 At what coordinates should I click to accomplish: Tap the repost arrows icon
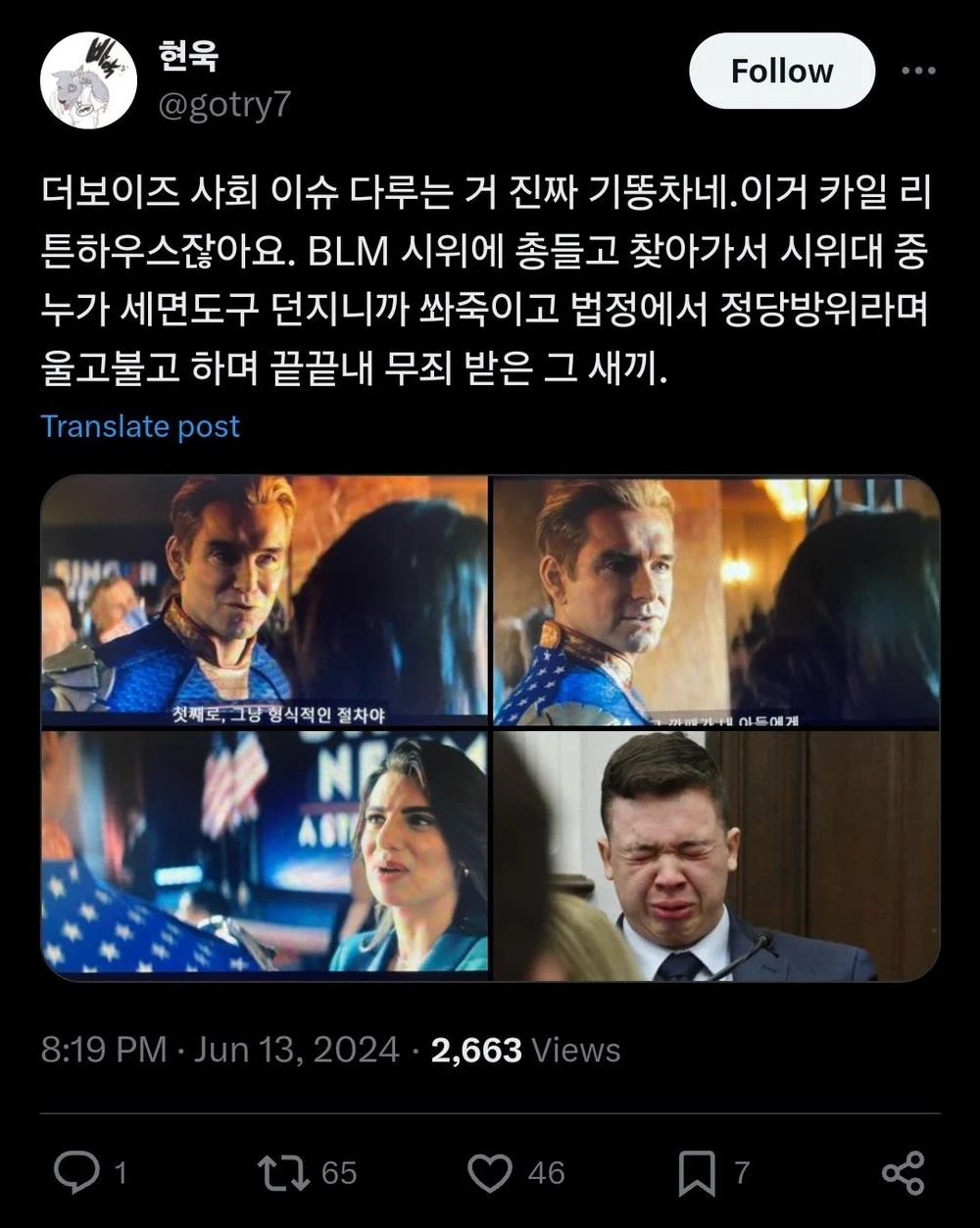pyautogui.click(x=282, y=1173)
